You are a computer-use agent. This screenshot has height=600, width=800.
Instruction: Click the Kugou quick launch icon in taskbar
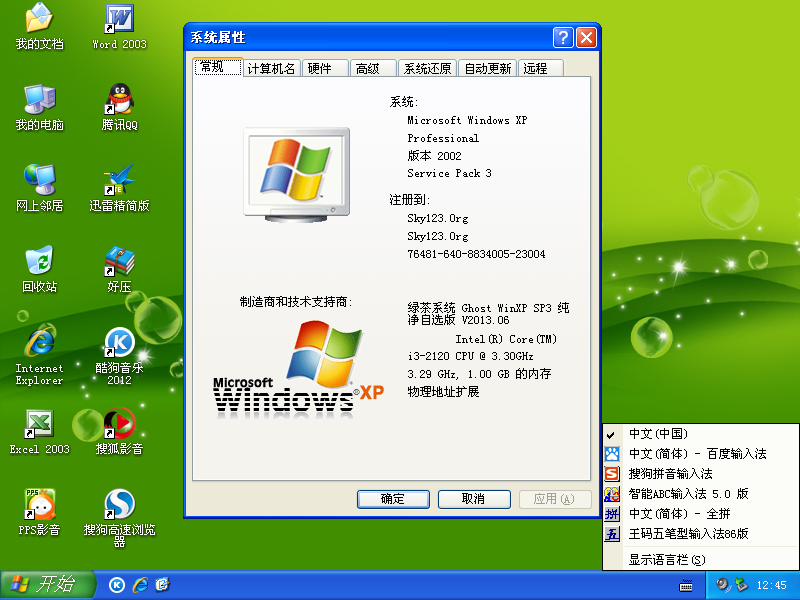117,585
